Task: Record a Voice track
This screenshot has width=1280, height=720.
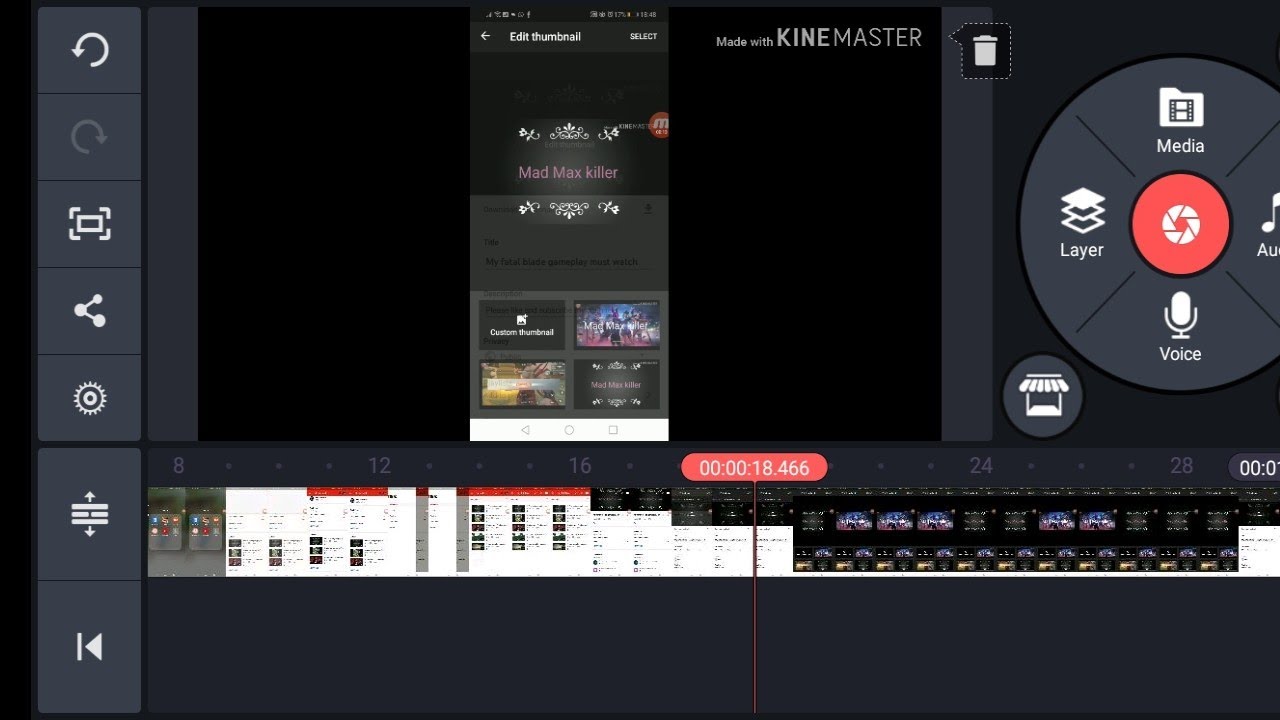Action: click(1180, 328)
